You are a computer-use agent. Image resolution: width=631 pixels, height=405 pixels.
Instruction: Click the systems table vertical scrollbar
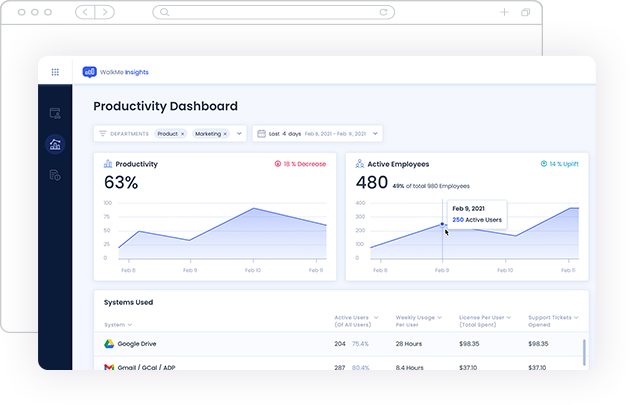584,350
